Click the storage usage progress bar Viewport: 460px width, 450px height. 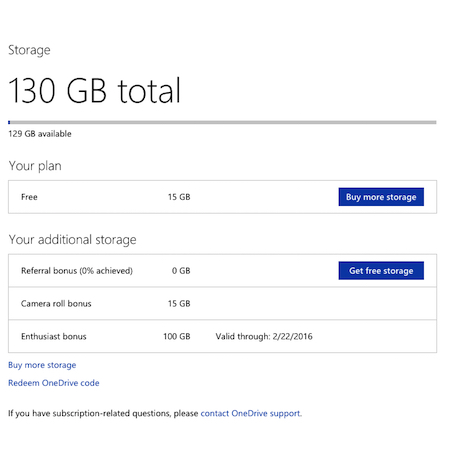click(x=222, y=122)
